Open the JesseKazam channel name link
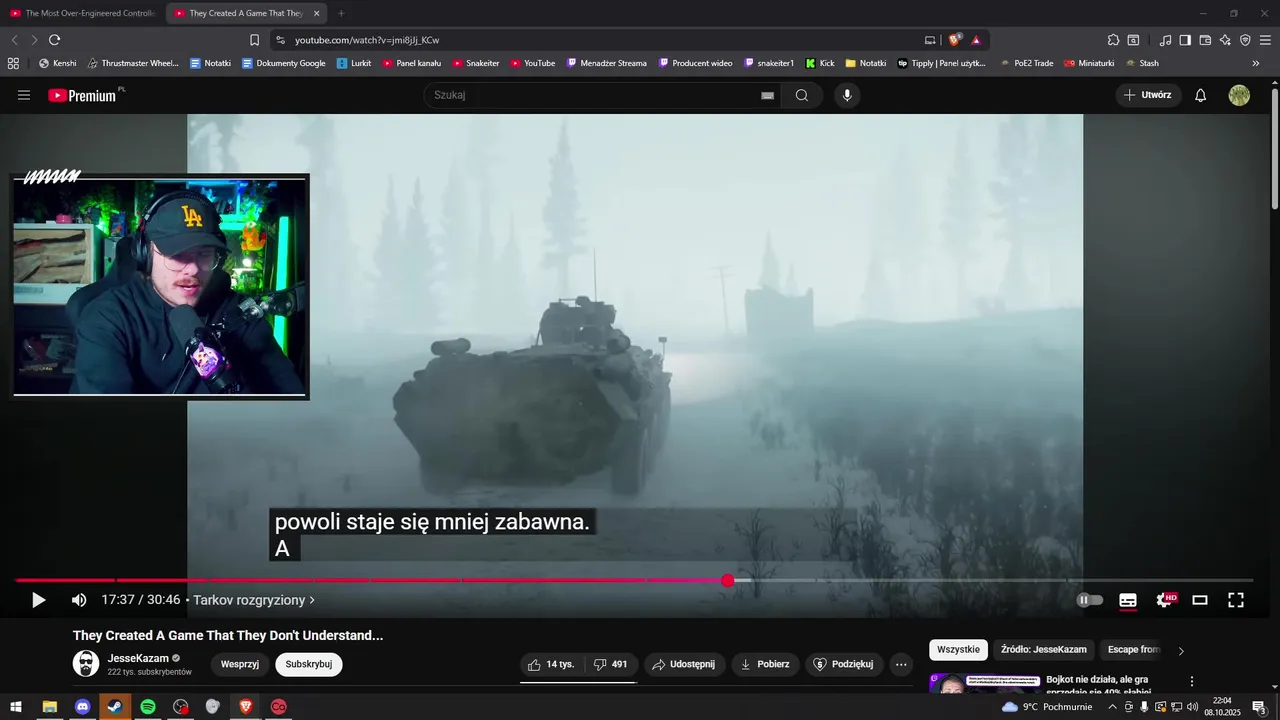Screen dimensions: 1280x720 [x=138, y=658]
